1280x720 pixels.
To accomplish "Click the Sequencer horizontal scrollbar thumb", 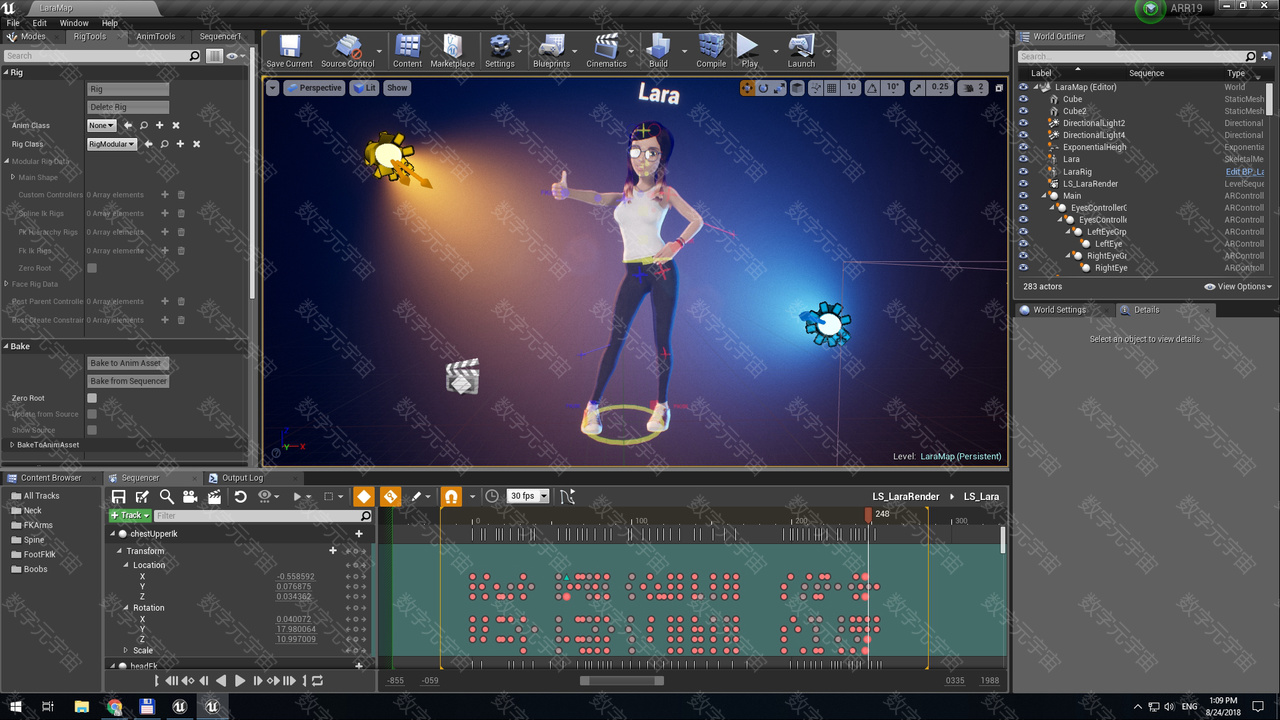I will click(622, 681).
